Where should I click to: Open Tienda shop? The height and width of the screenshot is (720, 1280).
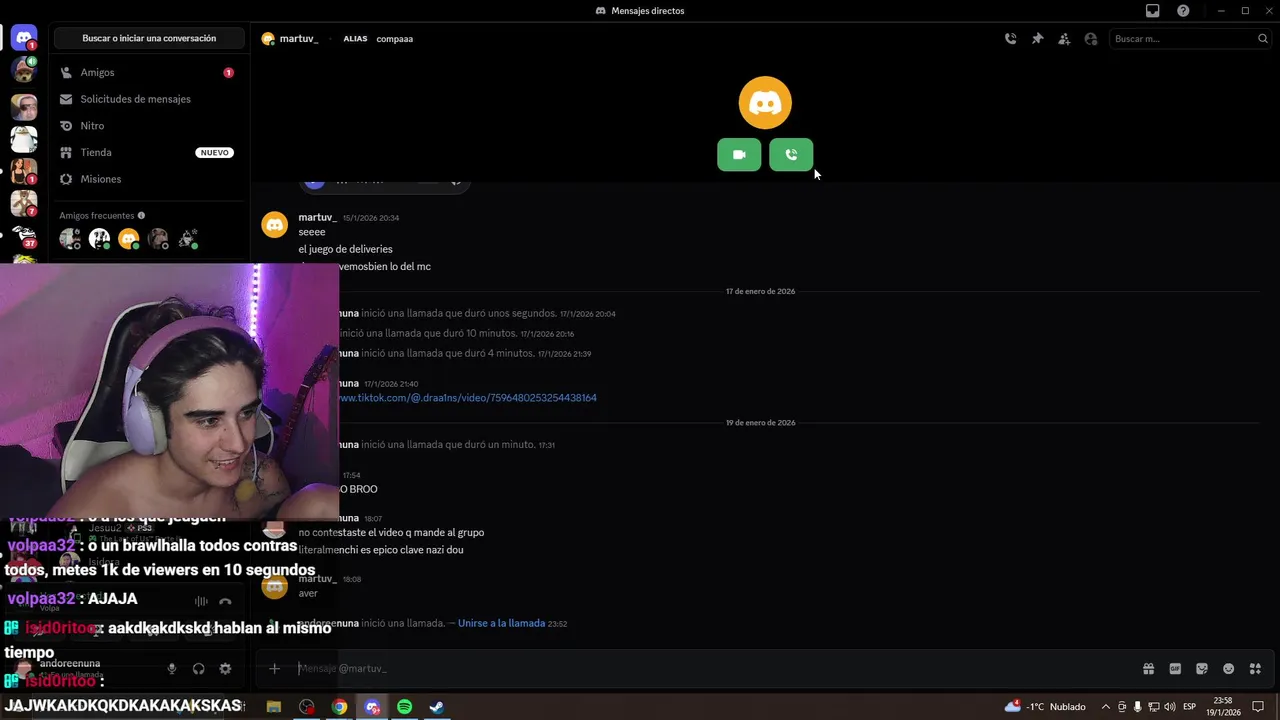click(149, 153)
